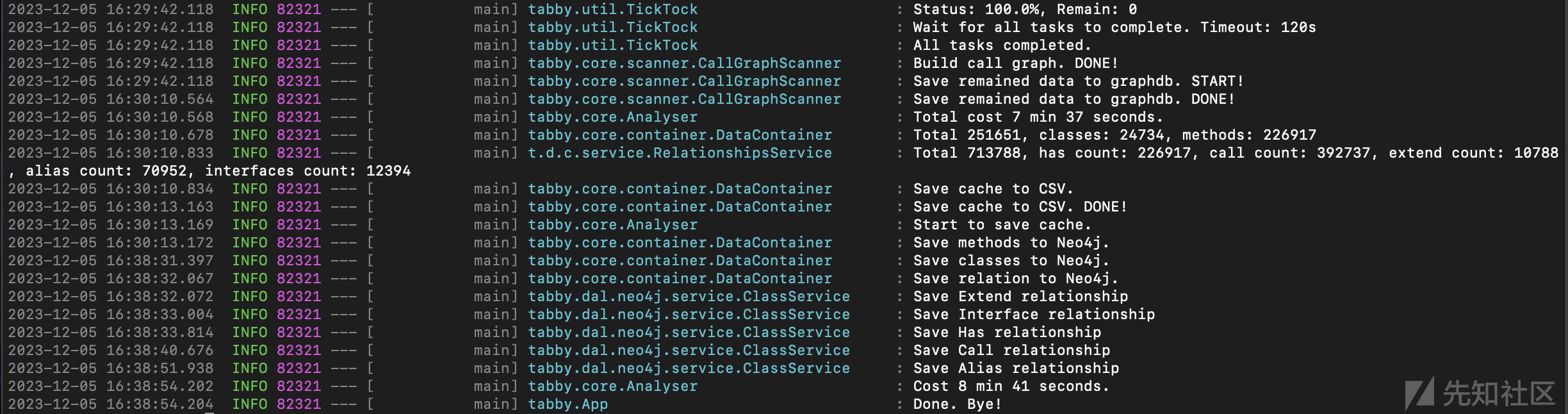Click "Build call graph. DONE!" message
Image resolution: width=1568 pixels, height=414 pixels.
1015,63
